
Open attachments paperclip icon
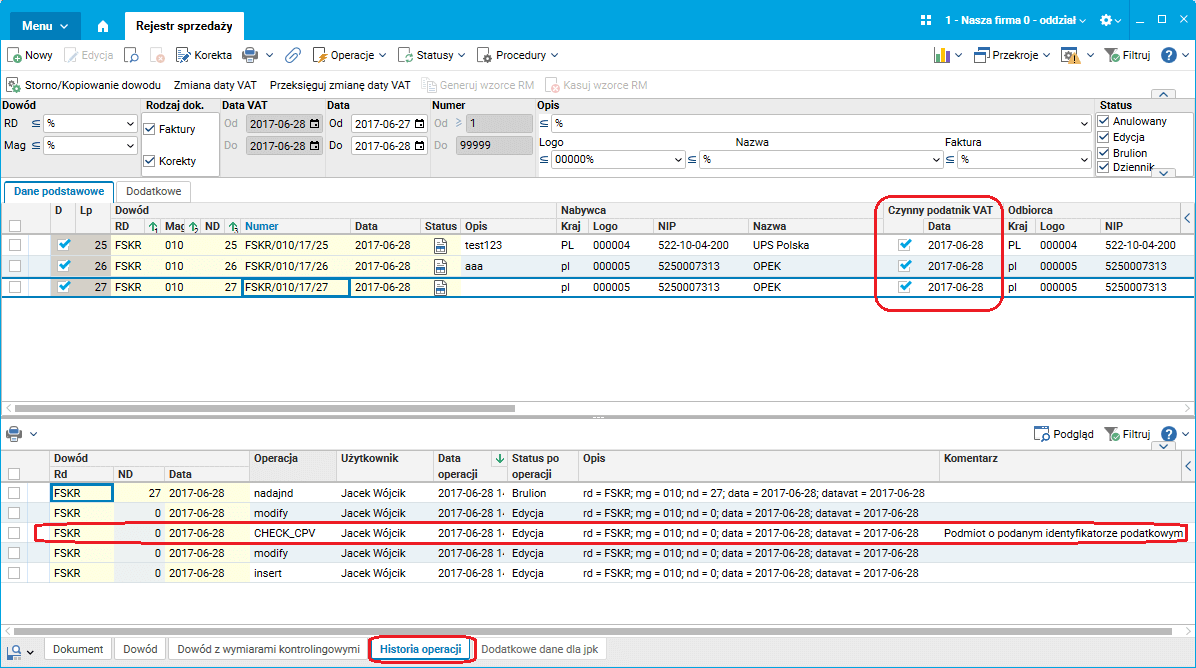pyautogui.click(x=293, y=55)
